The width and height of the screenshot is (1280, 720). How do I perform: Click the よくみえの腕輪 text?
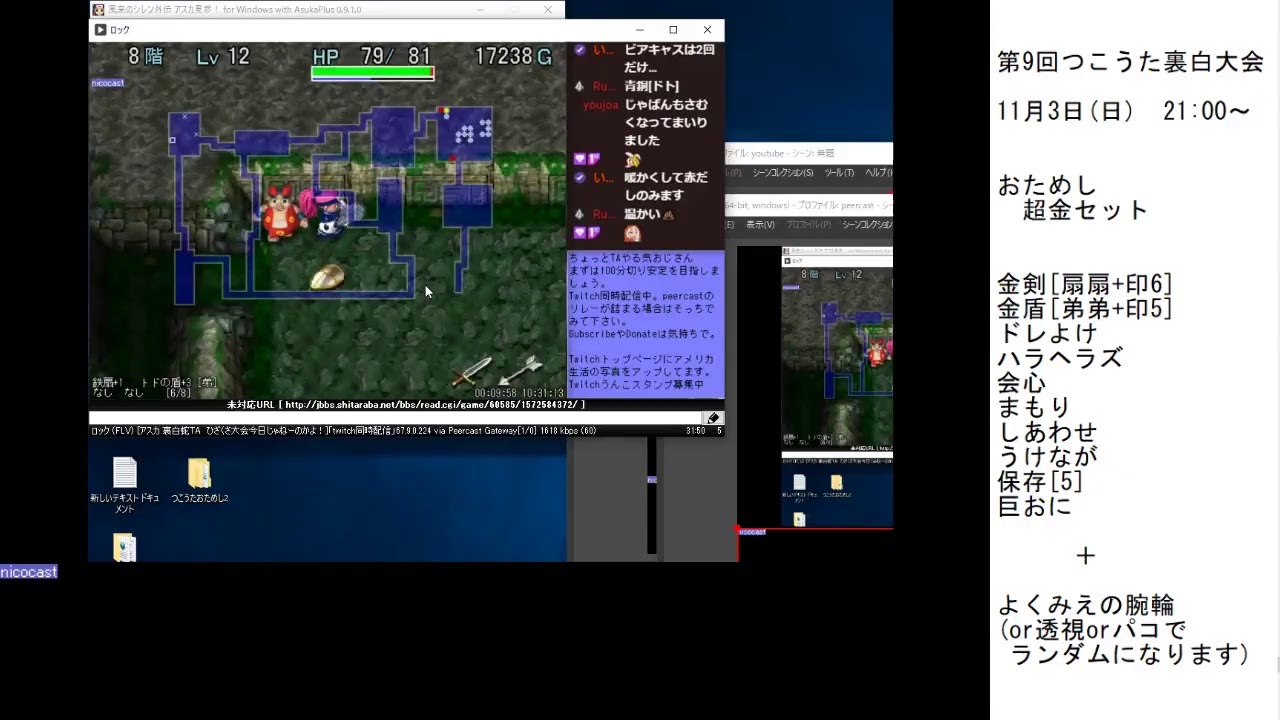pyautogui.click(x=1086, y=605)
